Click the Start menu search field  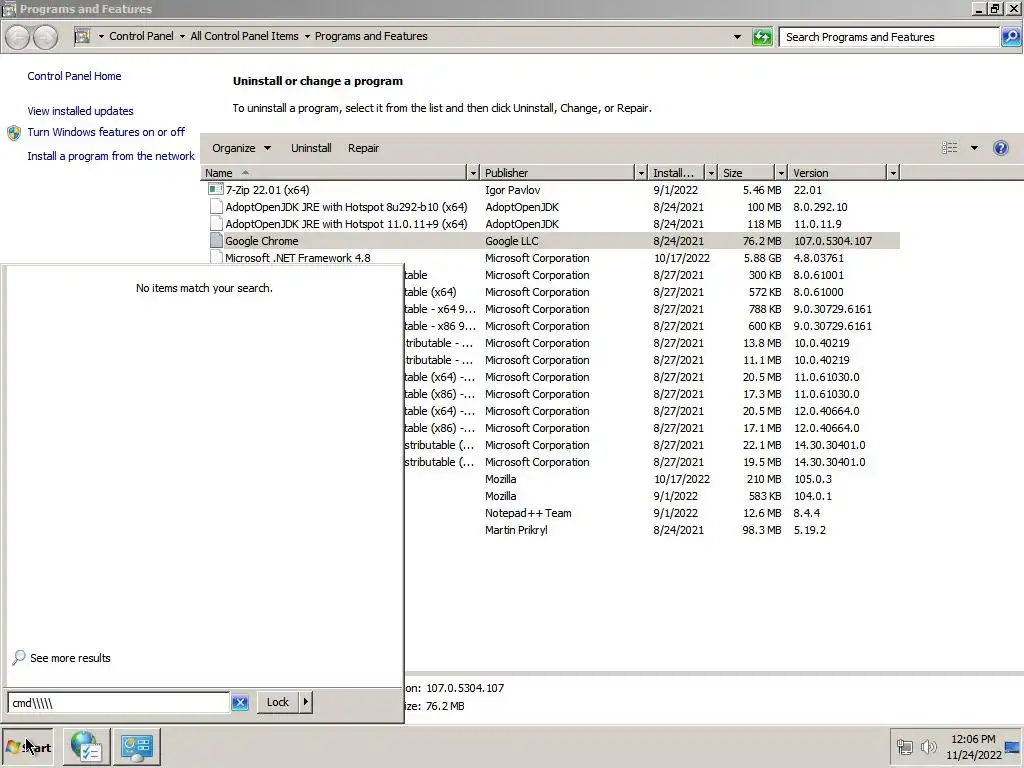tap(118, 703)
